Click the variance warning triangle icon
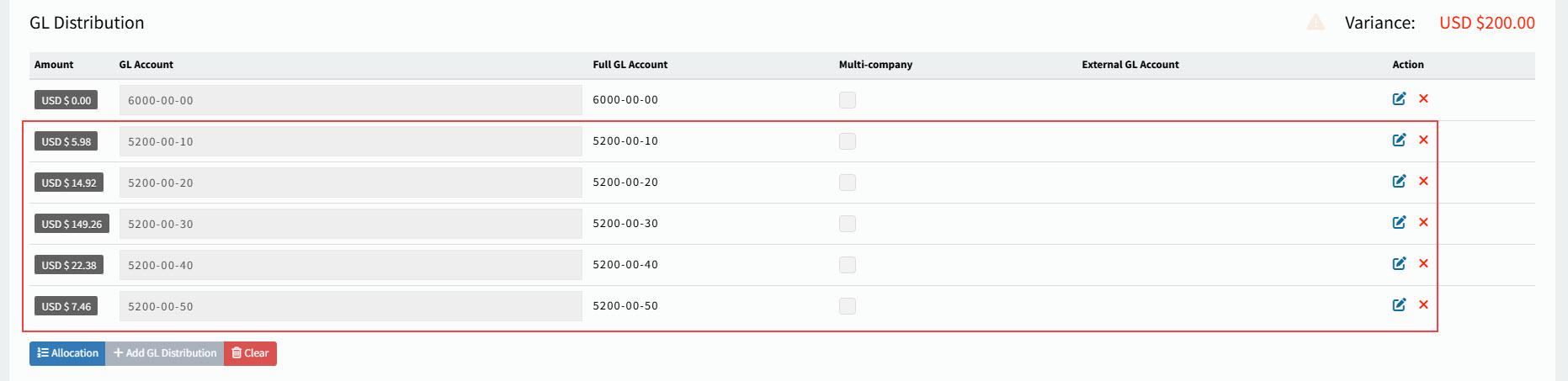This screenshot has width=1568, height=381. (1316, 23)
